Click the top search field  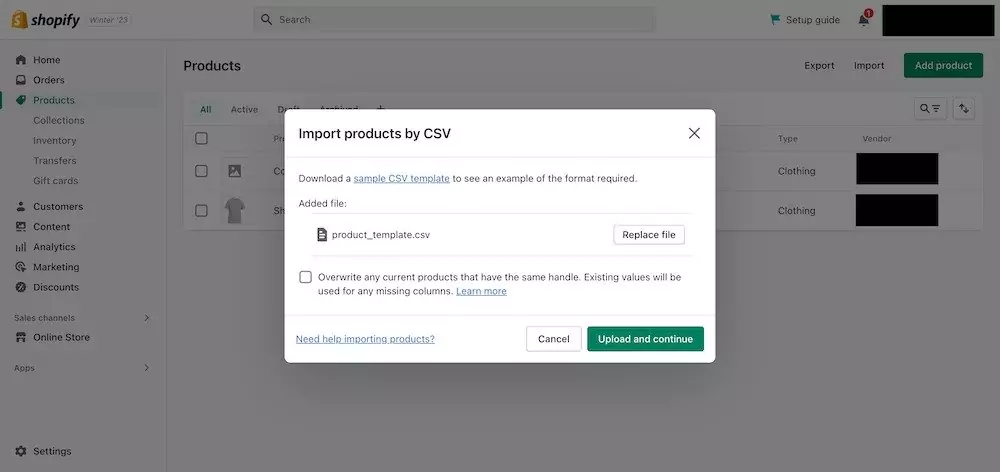point(455,19)
